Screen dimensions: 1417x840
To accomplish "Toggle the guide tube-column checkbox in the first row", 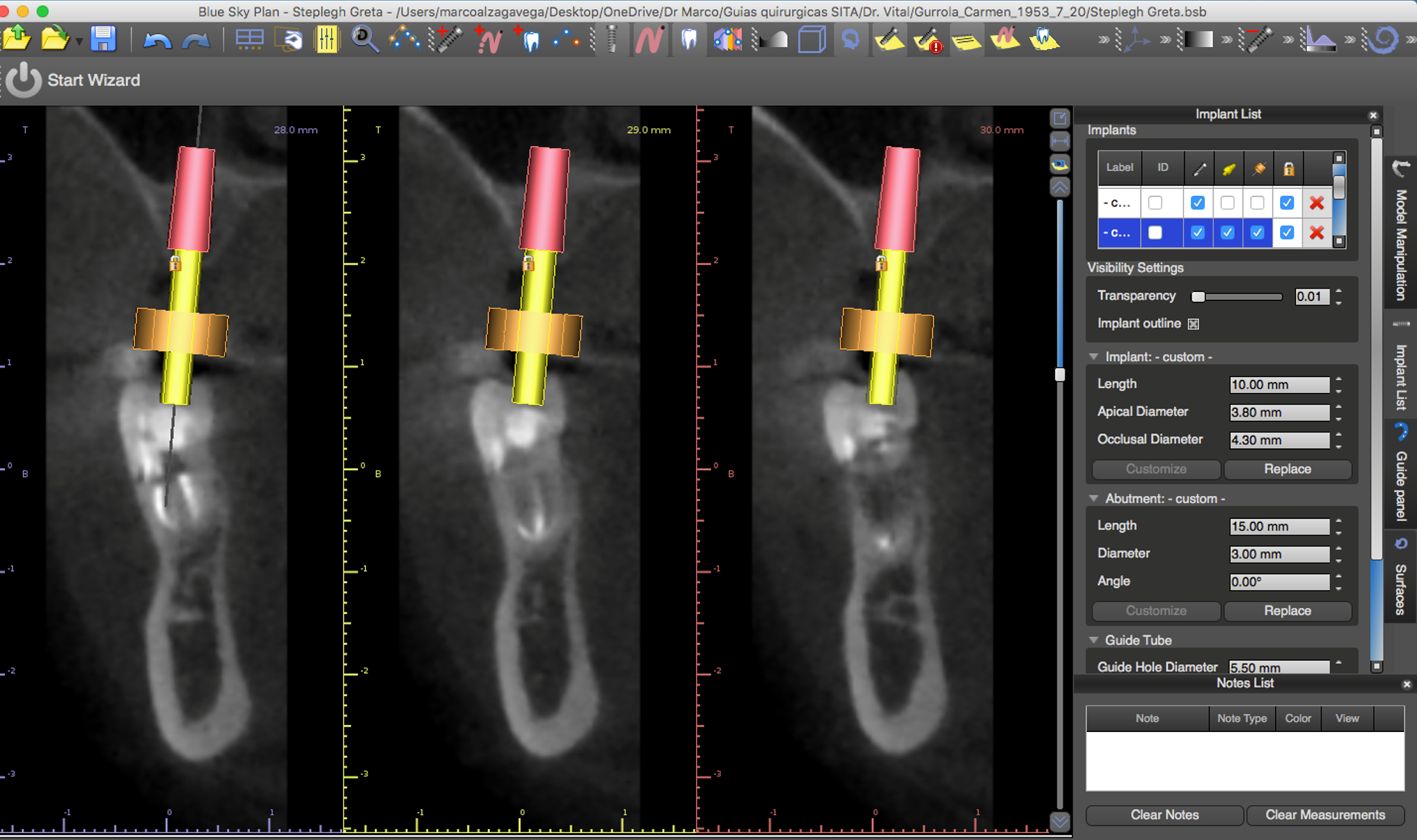I will (1257, 203).
